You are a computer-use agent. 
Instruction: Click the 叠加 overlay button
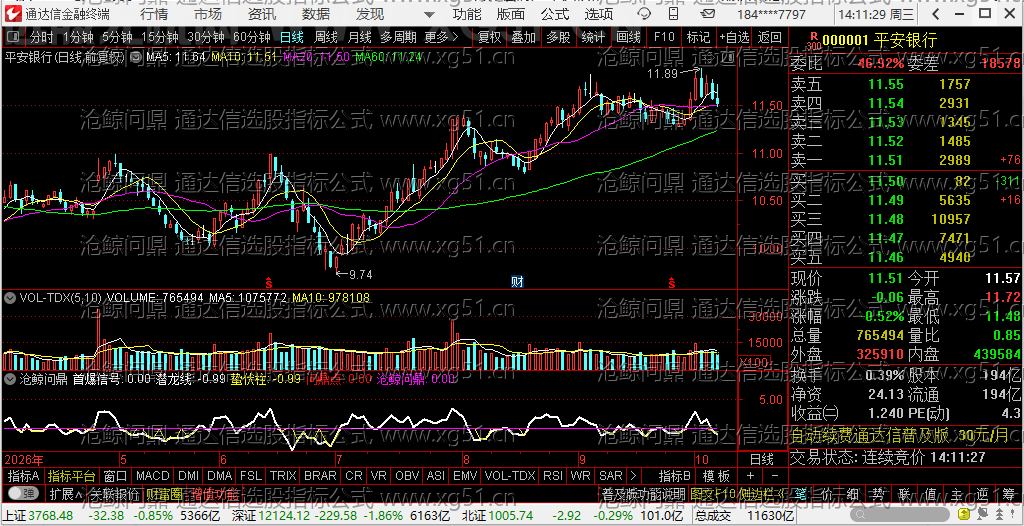523,37
